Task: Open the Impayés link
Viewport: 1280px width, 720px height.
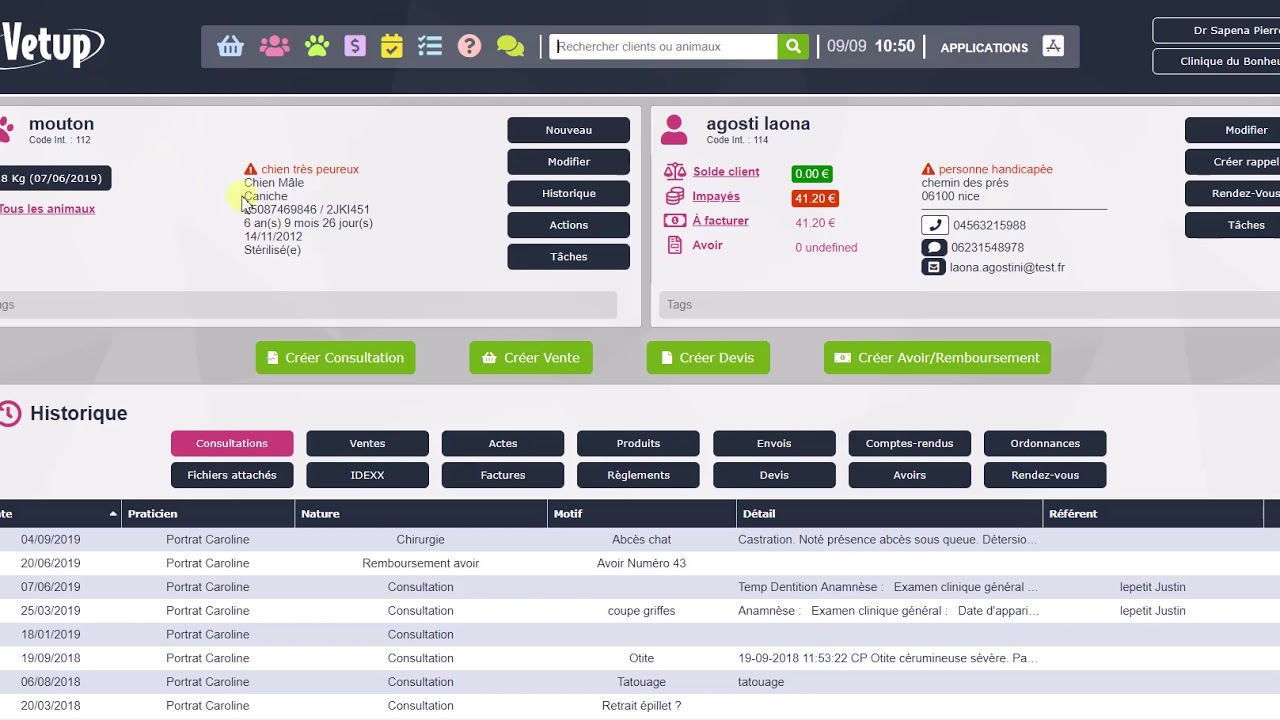Action: [x=716, y=197]
